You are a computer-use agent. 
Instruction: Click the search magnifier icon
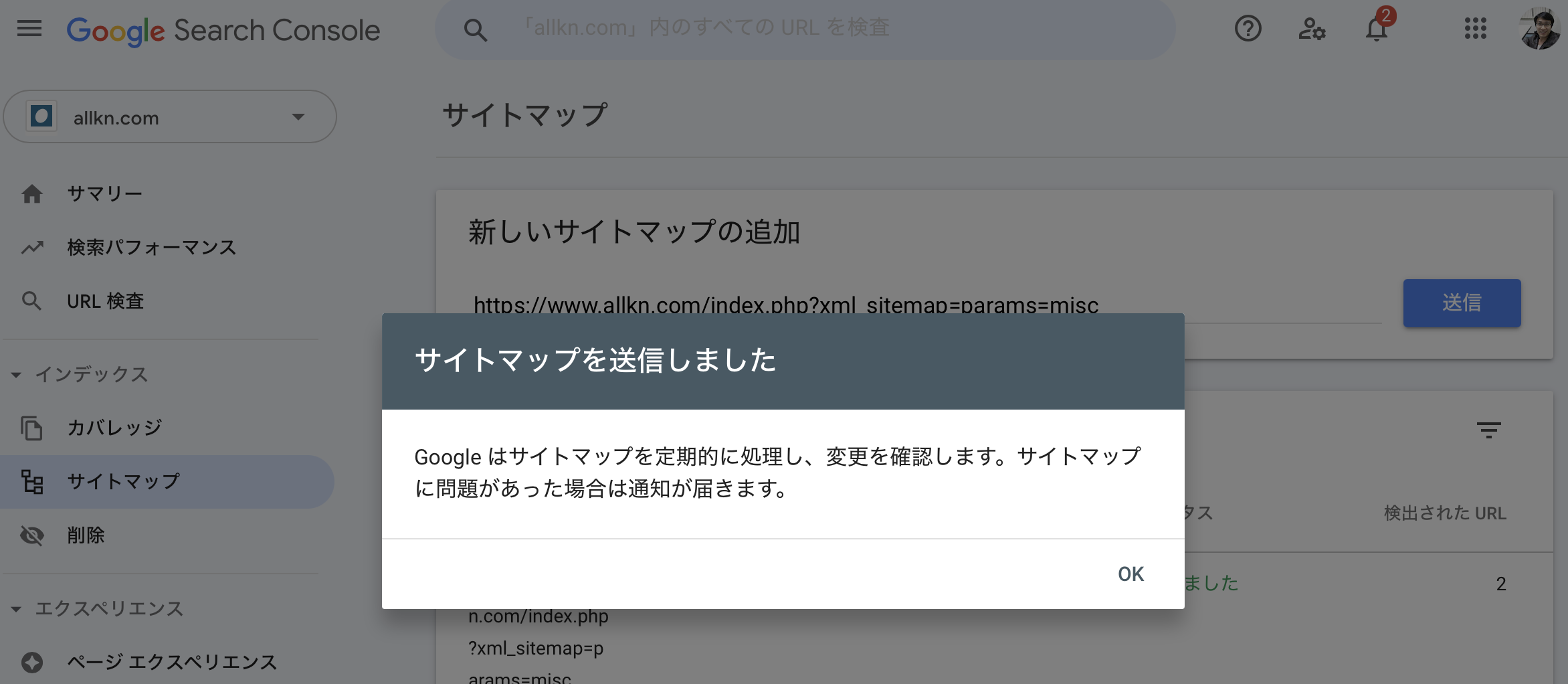[x=475, y=29]
